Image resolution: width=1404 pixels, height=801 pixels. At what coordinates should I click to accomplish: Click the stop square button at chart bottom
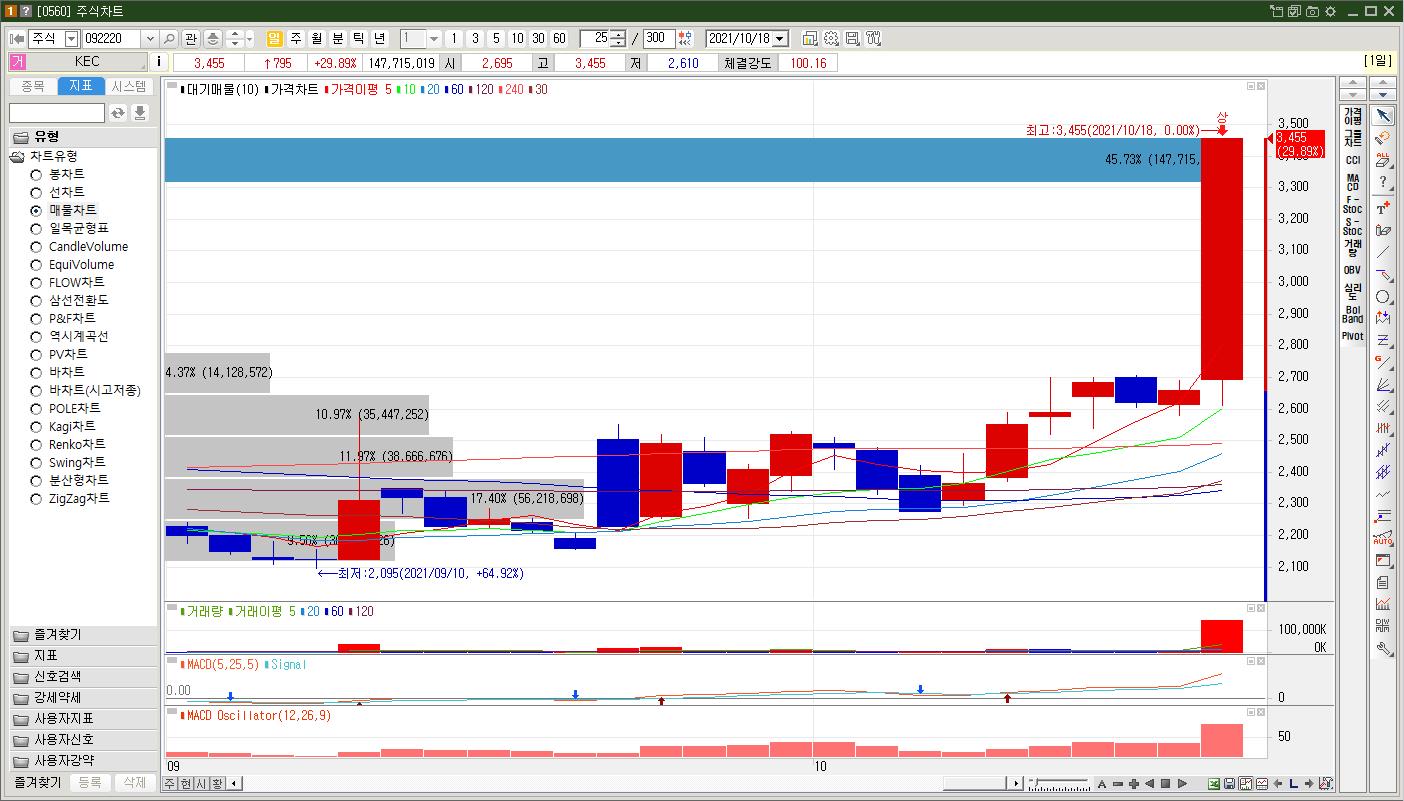[1166, 784]
